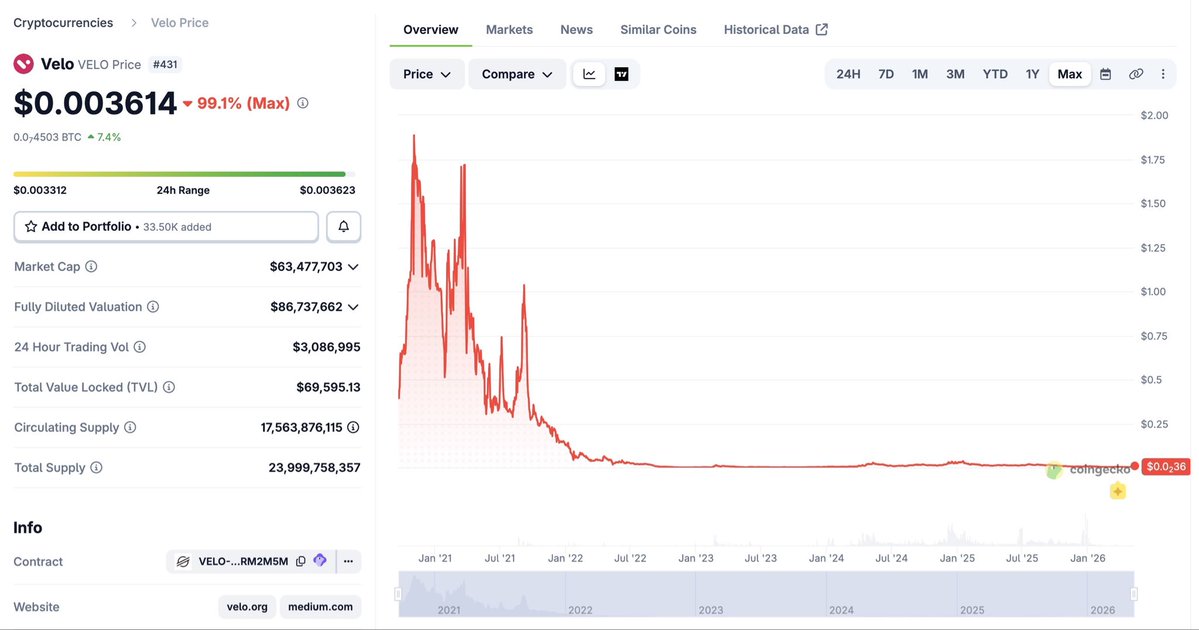1199x630 pixels.
Task: Click 2021 in the range navigator
Action: tap(449, 610)
